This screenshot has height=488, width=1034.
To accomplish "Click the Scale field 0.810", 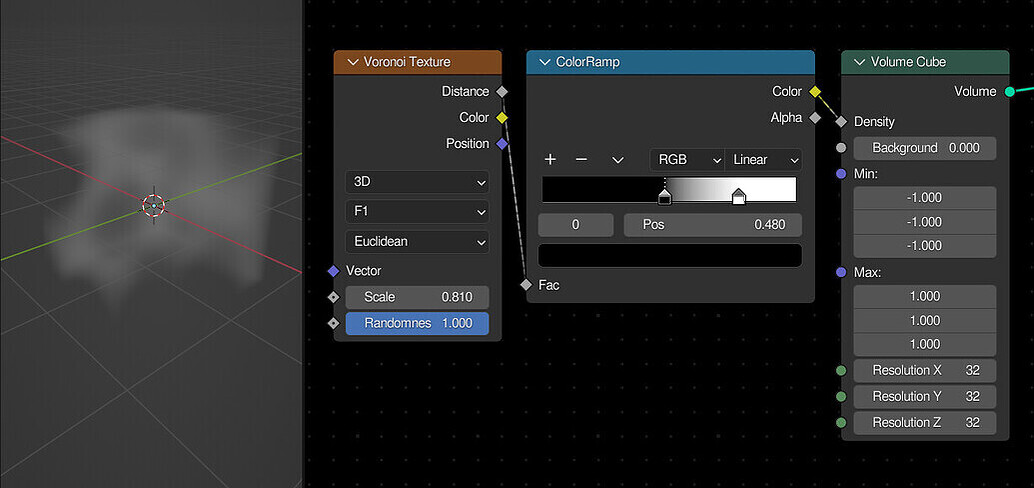I will click(417, 297).
